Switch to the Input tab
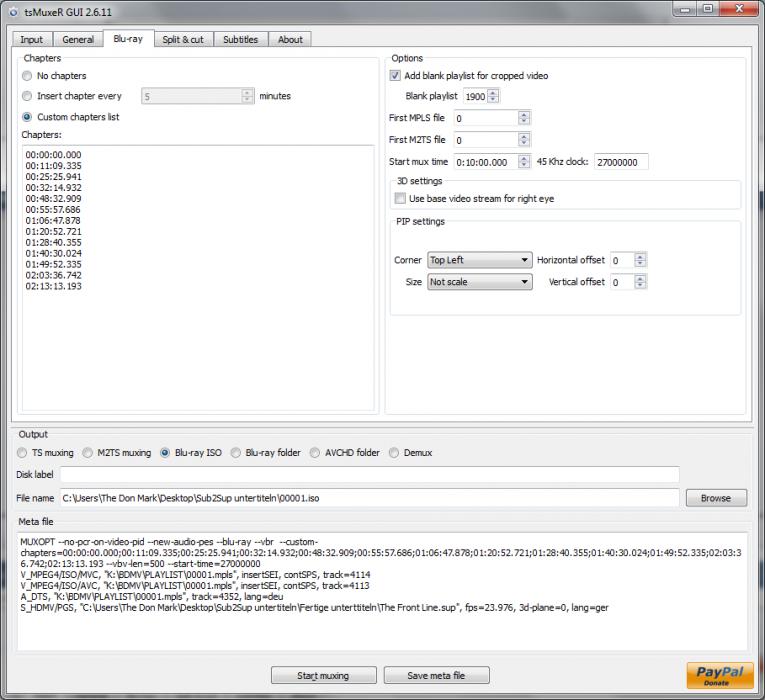Image resolution: width=765 pixels, height=700 pixels. (x=31, y=40)
